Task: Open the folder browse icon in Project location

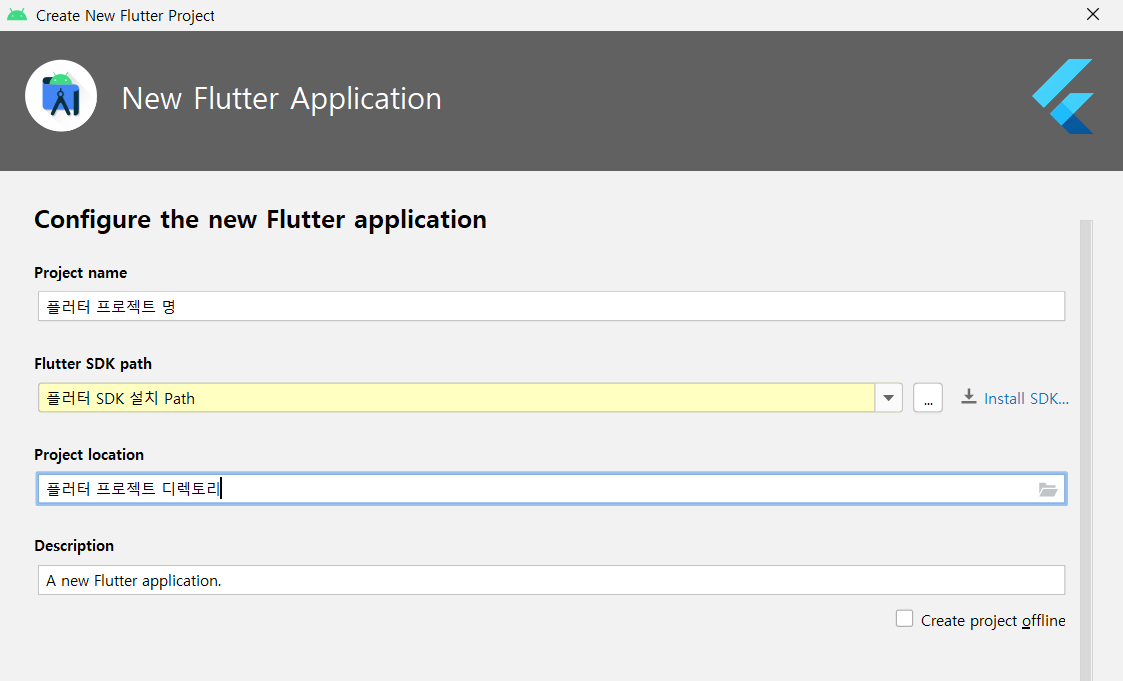Action: pos(1048,490)
